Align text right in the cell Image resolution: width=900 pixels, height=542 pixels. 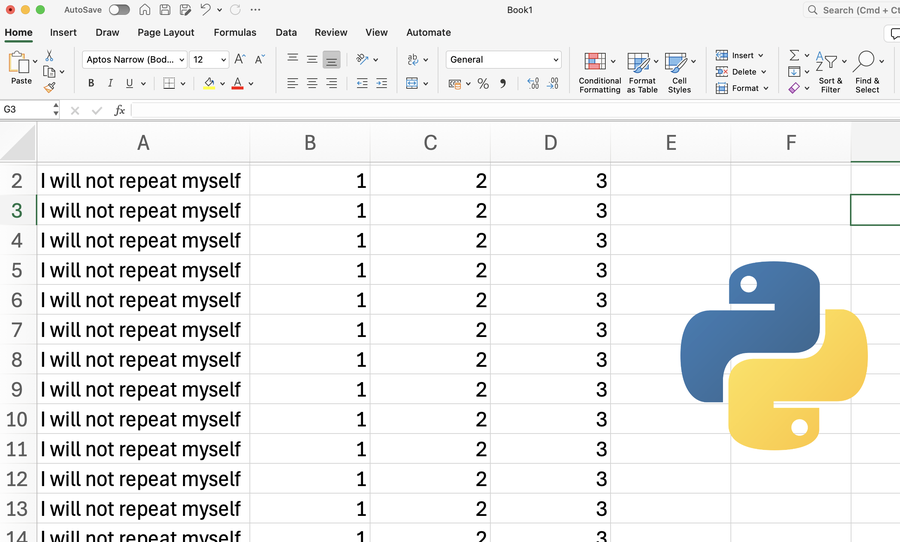coord(332,83)
